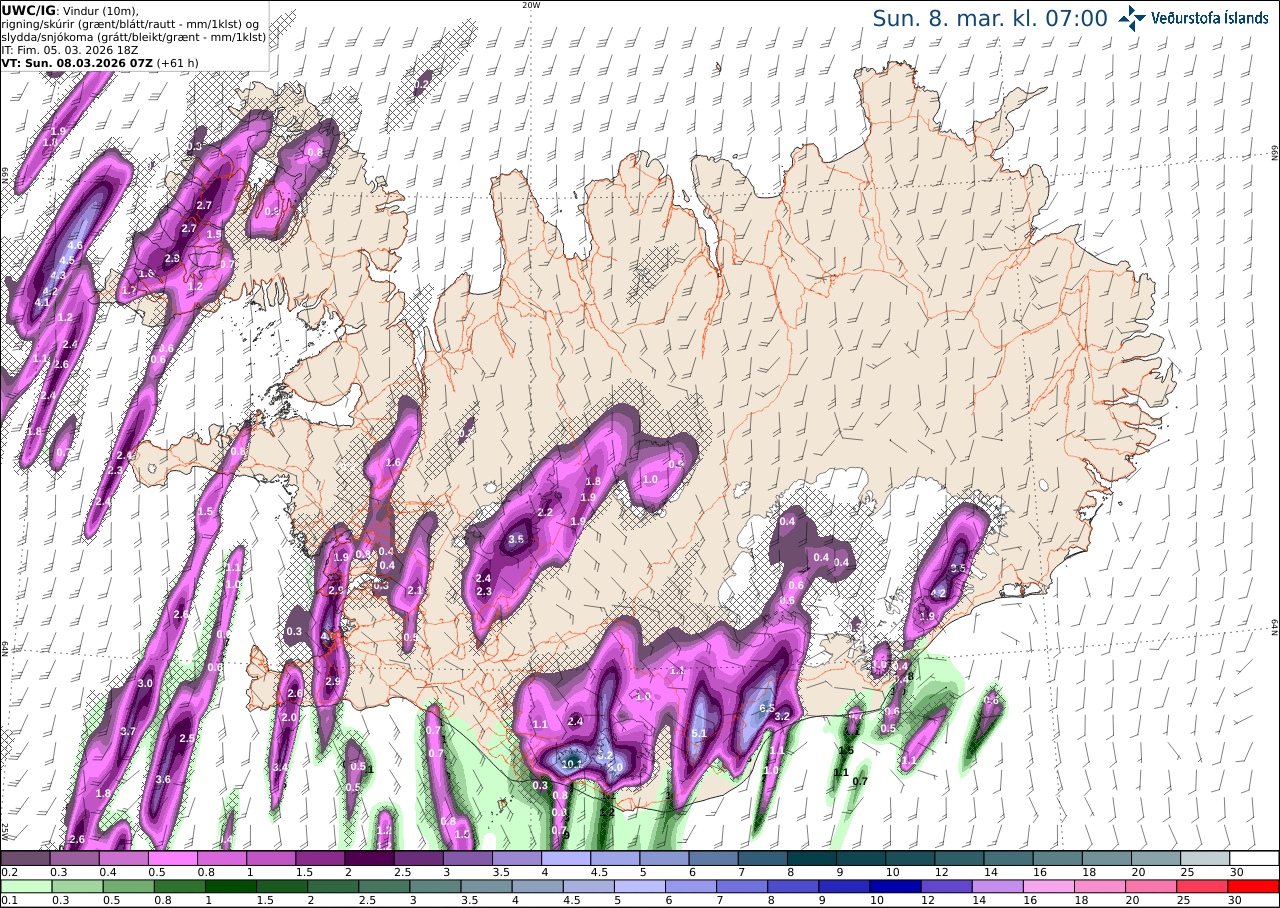The image size is (1280, 908).
Task: Click the 4.3 value in the northwest band
Action: pos(57,275)
